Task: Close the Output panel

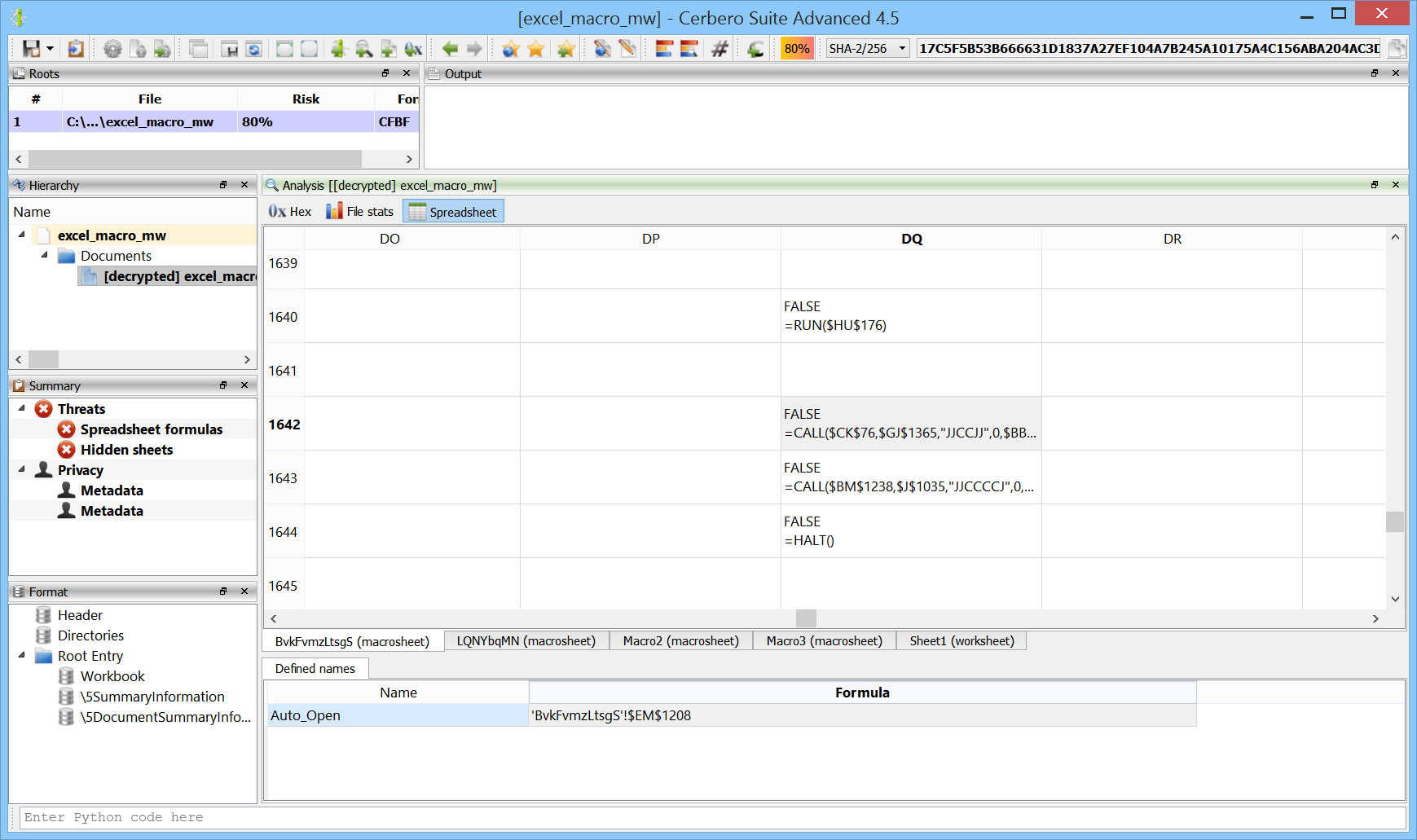Action: 1396,73
